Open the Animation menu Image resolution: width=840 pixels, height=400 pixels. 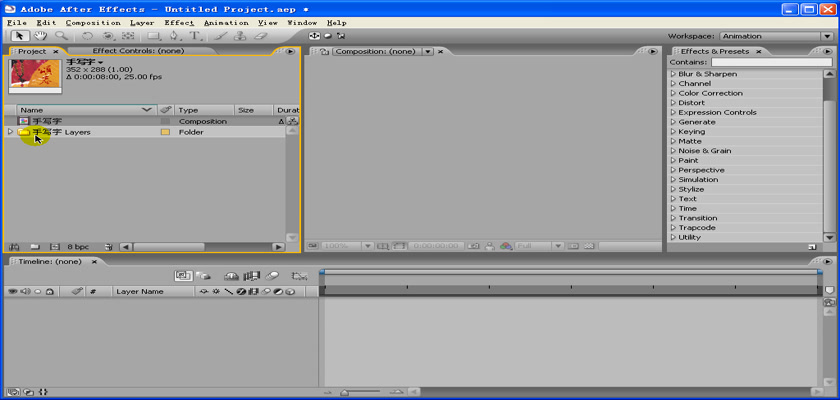[x=226, y=22]
